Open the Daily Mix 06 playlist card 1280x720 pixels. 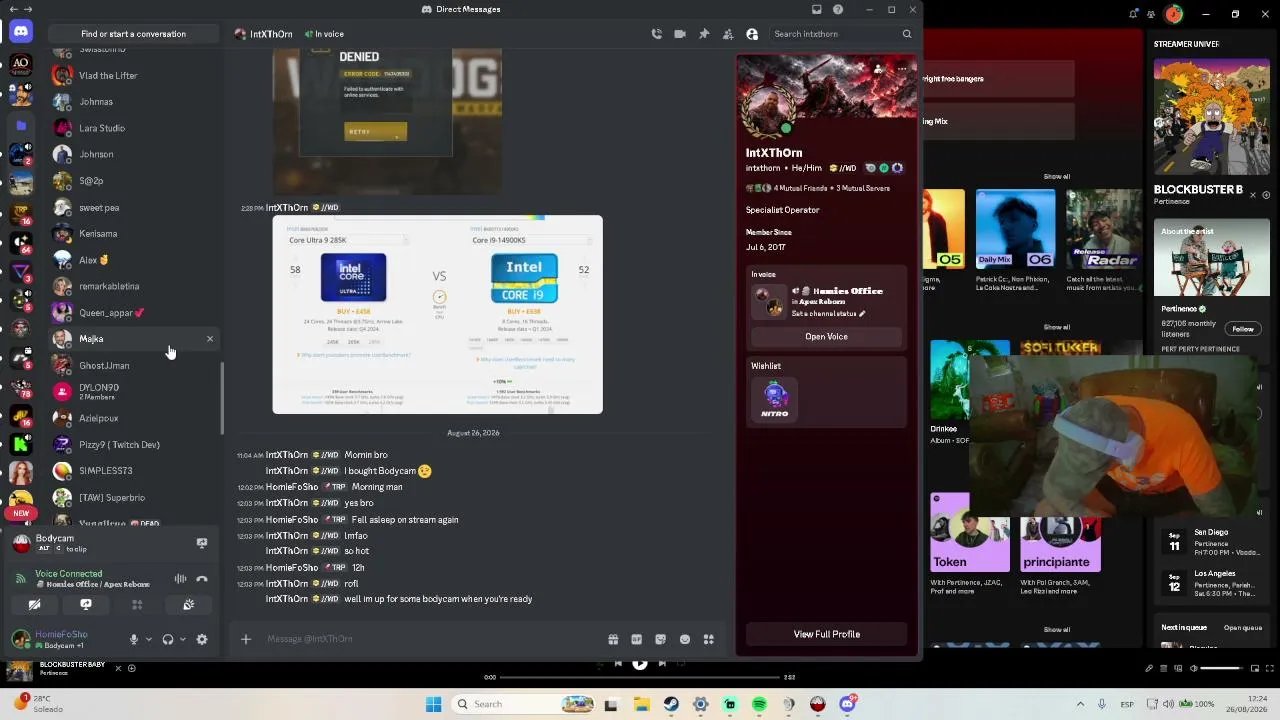tap(1015, 241)
